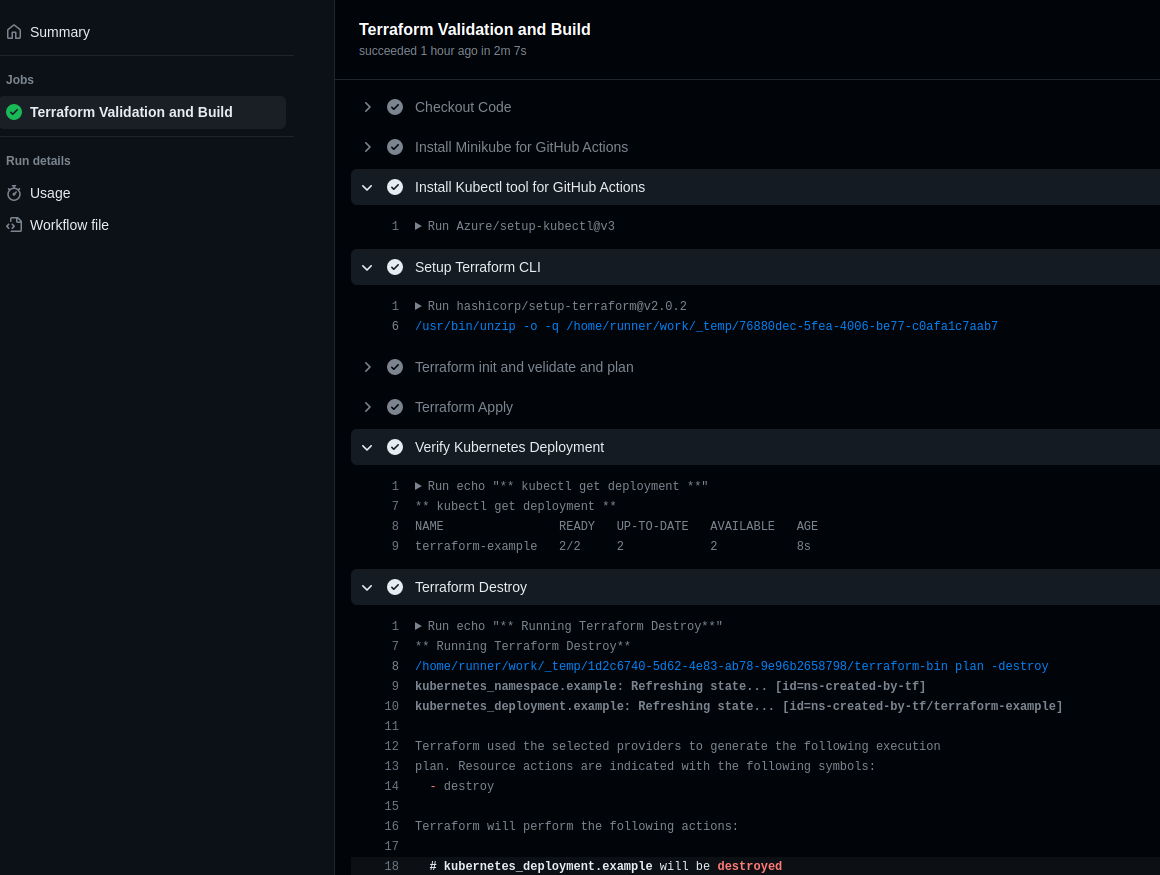Expand the Terraform init and validate and plan step

click(x=367, y=367)
